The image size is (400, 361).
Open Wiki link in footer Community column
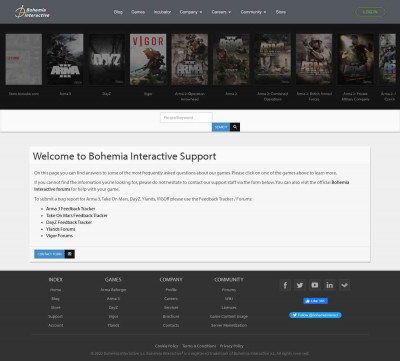(229, 299)
